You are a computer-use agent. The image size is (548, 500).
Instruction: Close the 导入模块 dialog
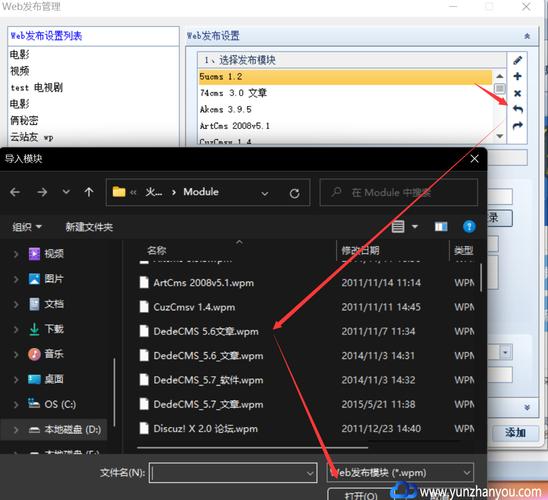point(474,159)
